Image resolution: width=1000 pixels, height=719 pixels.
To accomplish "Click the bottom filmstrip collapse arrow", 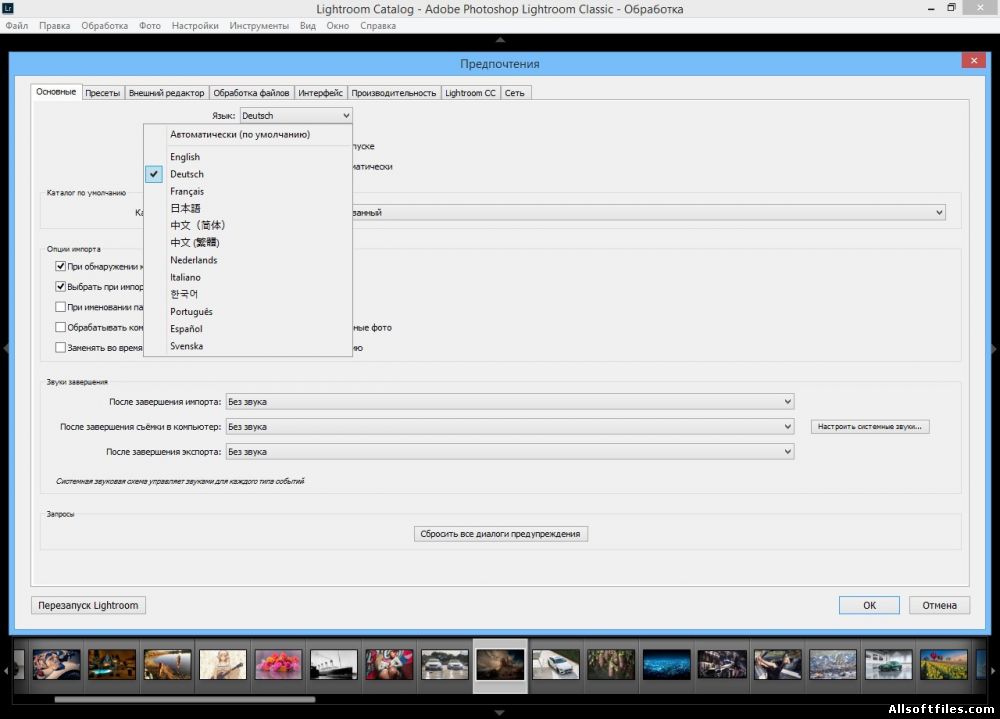I will (500, 712).
